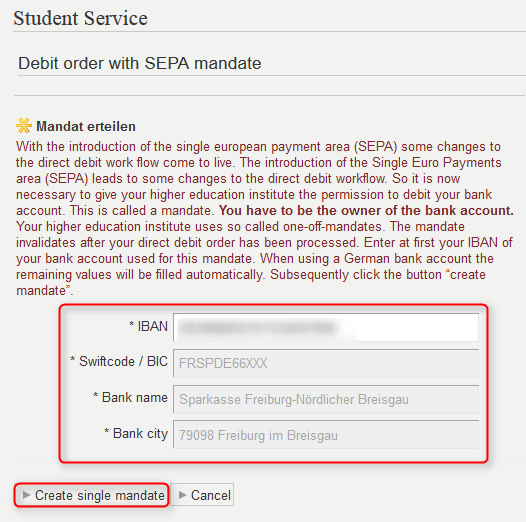Image resolution: width=526 pixels, height=522 pixels.
Task: Click the arrow icon on Create single mandate
Action: (26, 495)
